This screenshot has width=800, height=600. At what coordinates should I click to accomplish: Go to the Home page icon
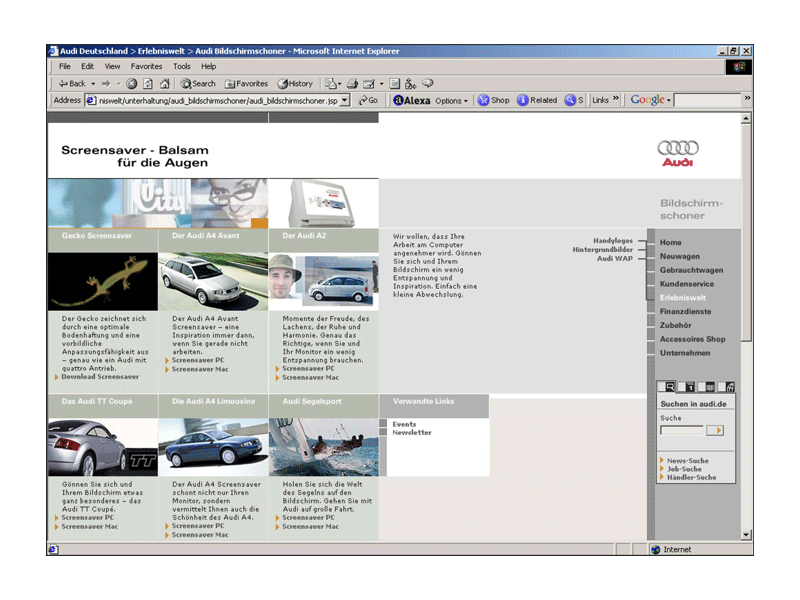[x=164, y=84]
